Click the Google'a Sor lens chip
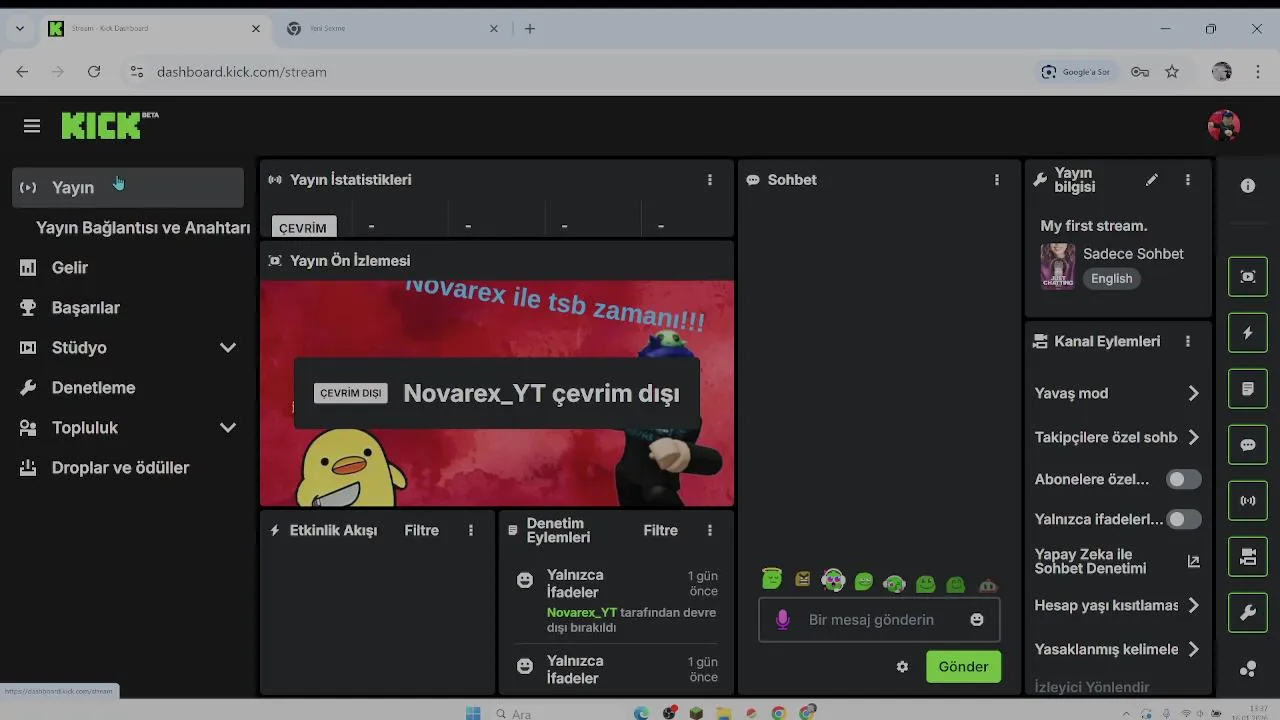 coord(1076,72)
